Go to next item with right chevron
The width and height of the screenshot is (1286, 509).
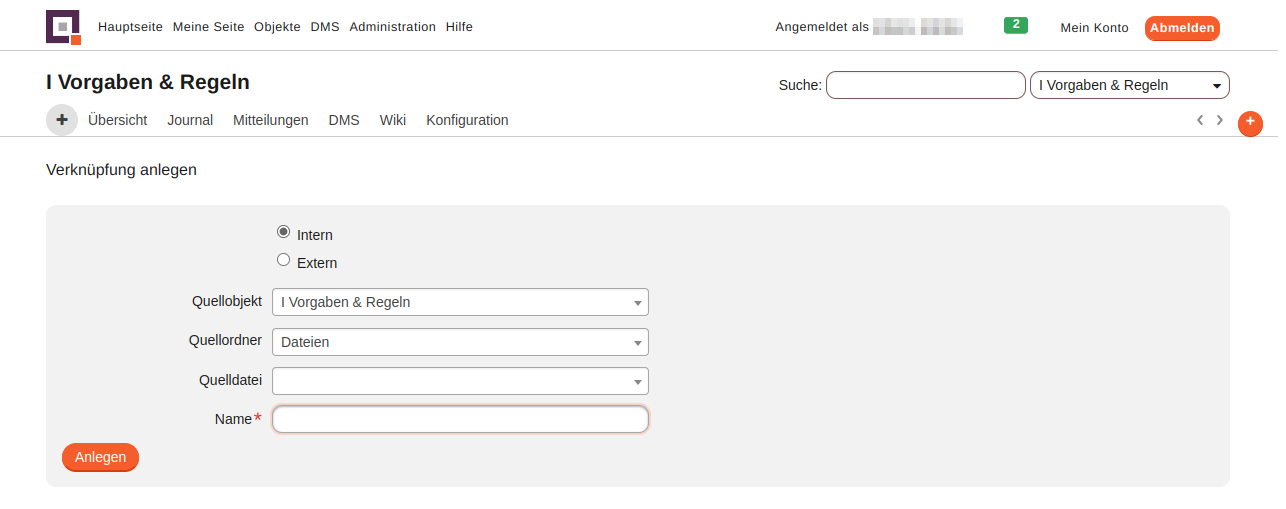(x=1220, y=120)
